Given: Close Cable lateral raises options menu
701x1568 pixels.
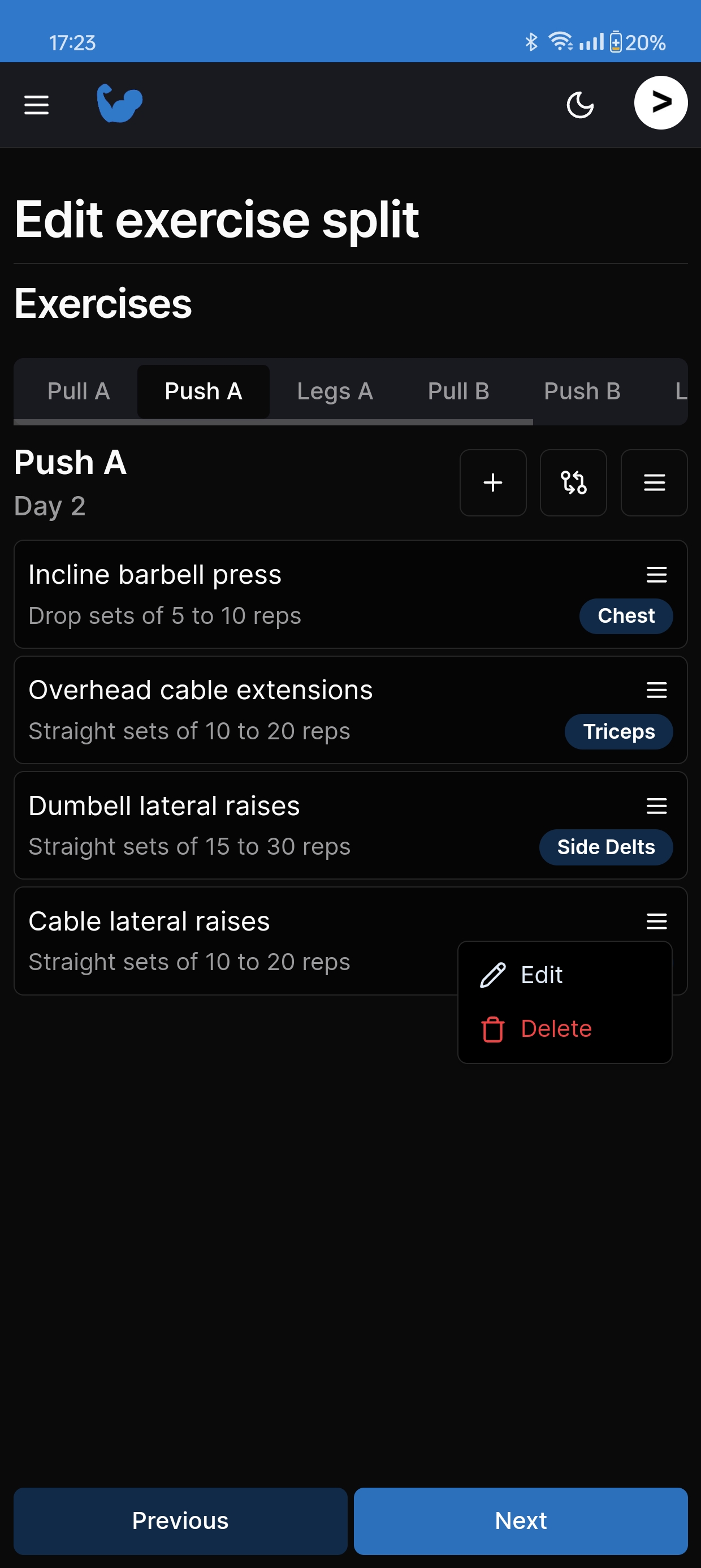Looking at the screenshot, I should tap(656, 921).
